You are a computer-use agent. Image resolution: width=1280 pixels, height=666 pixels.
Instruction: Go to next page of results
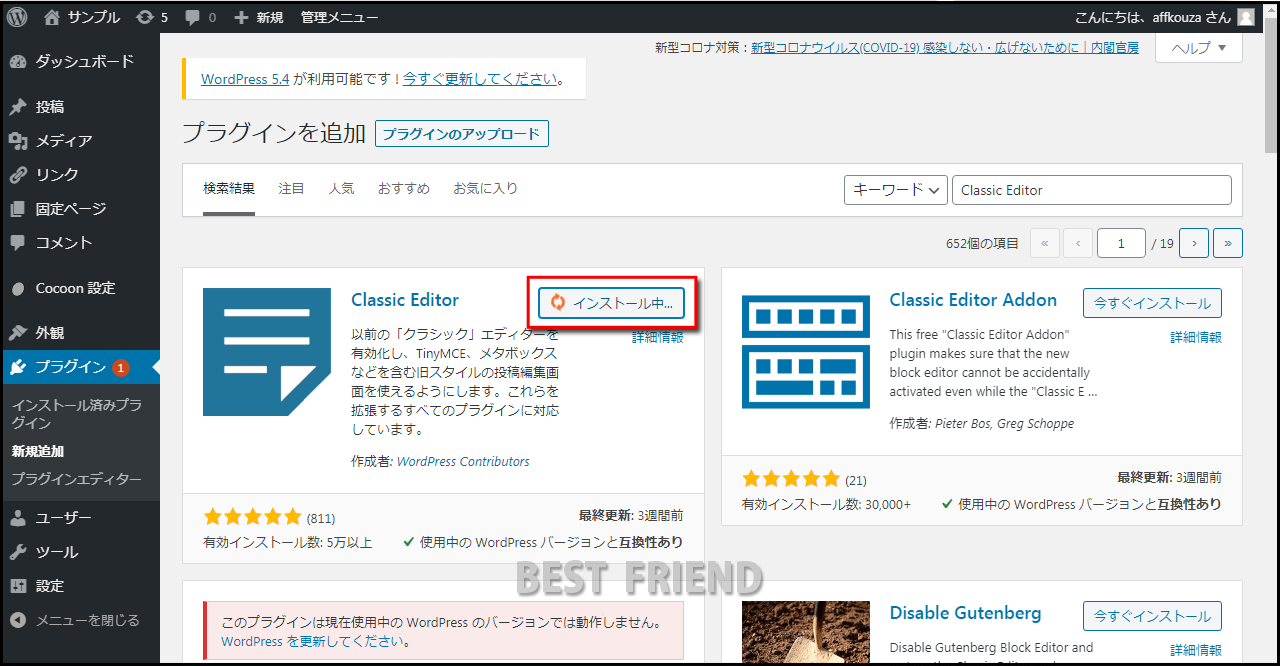click(1194, 243)
